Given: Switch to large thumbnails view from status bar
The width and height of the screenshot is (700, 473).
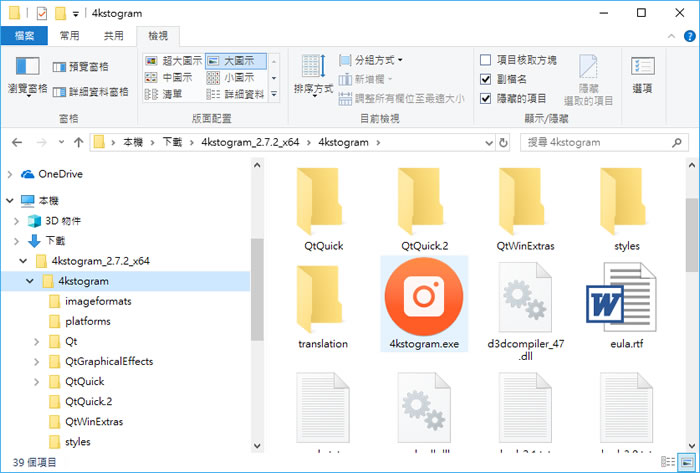Looking at the screenshot, I should tap(687, 462).
